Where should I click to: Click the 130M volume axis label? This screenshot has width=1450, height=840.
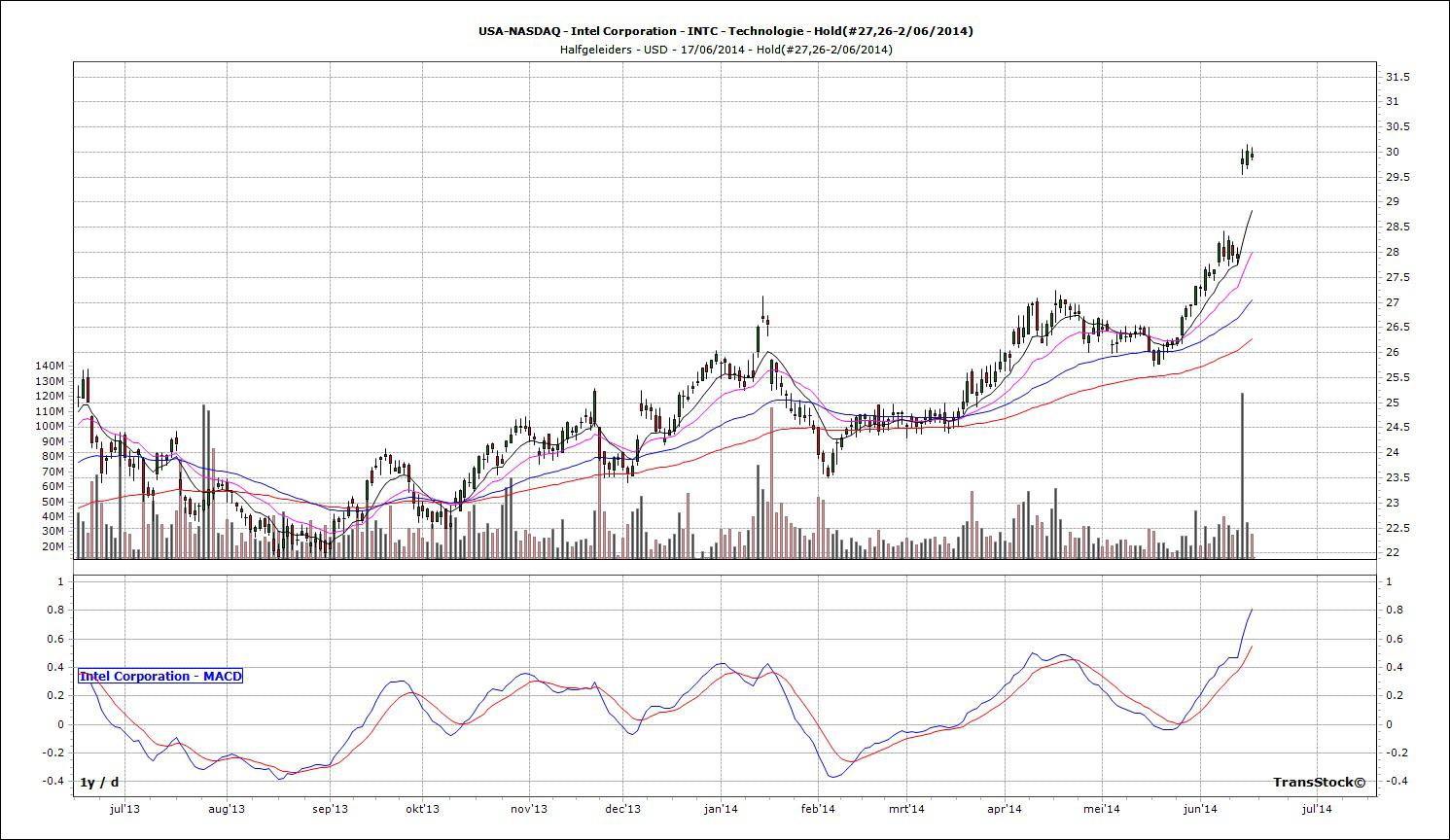pos(49,382)
